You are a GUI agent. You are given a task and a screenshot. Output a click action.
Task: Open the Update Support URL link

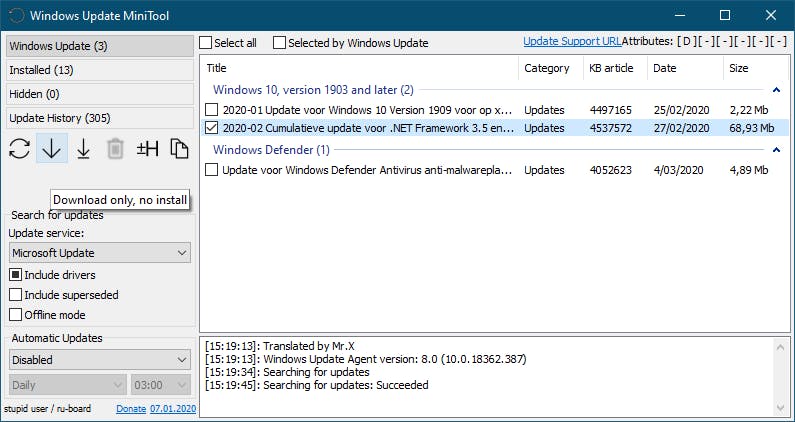click(572, 42)
